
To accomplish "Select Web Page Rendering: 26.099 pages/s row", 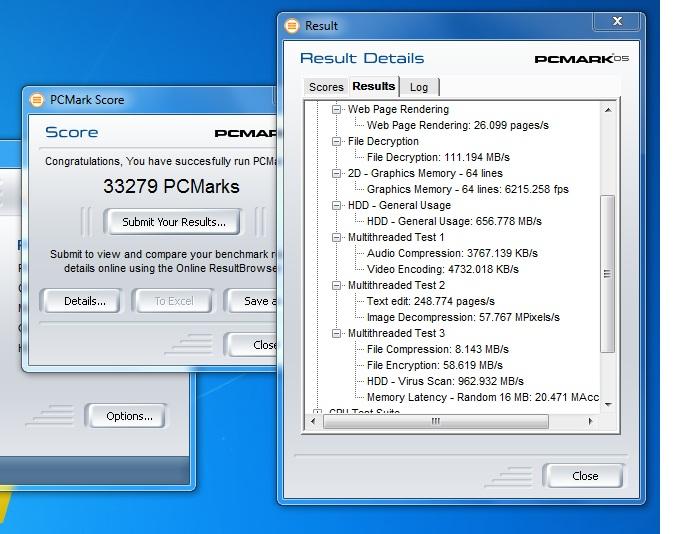I will [458, 125].
